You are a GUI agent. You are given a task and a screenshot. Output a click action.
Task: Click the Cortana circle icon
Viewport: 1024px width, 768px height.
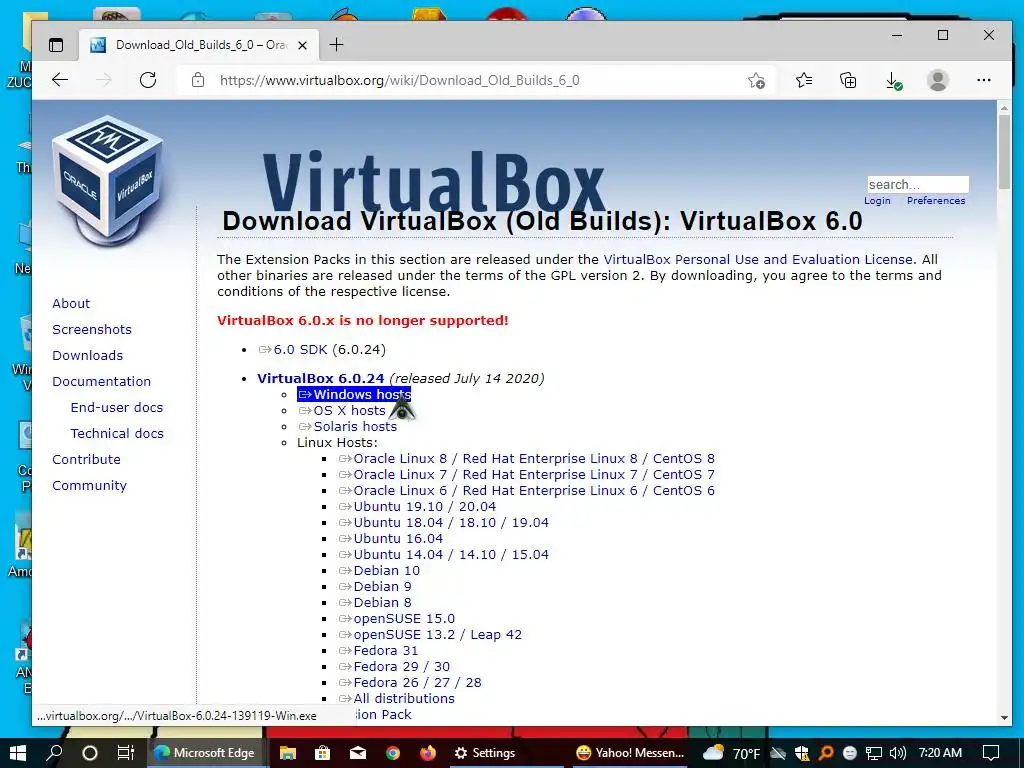tap(90, 753)
